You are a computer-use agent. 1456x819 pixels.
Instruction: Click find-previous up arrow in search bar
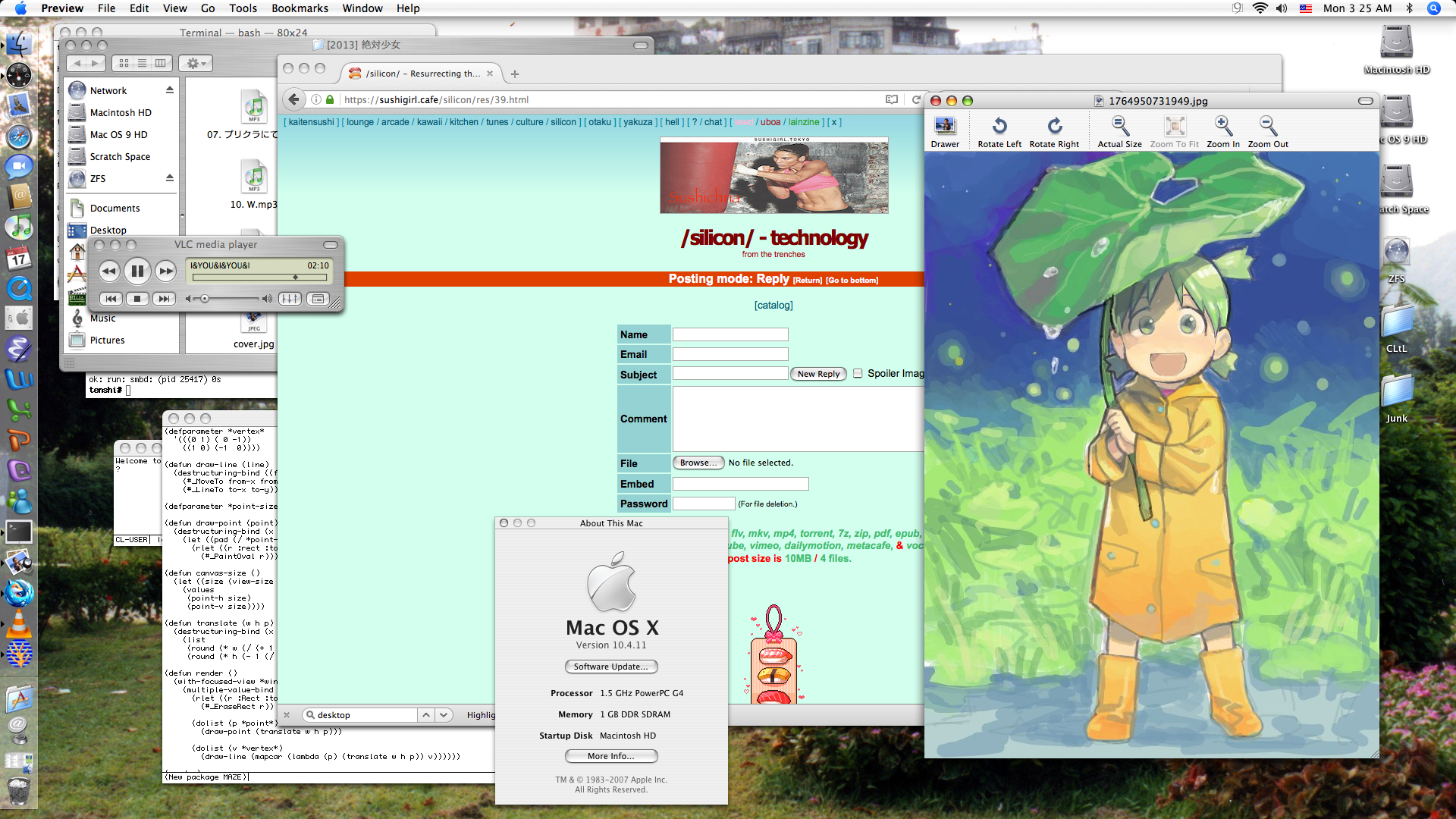(x=426, y=715)
